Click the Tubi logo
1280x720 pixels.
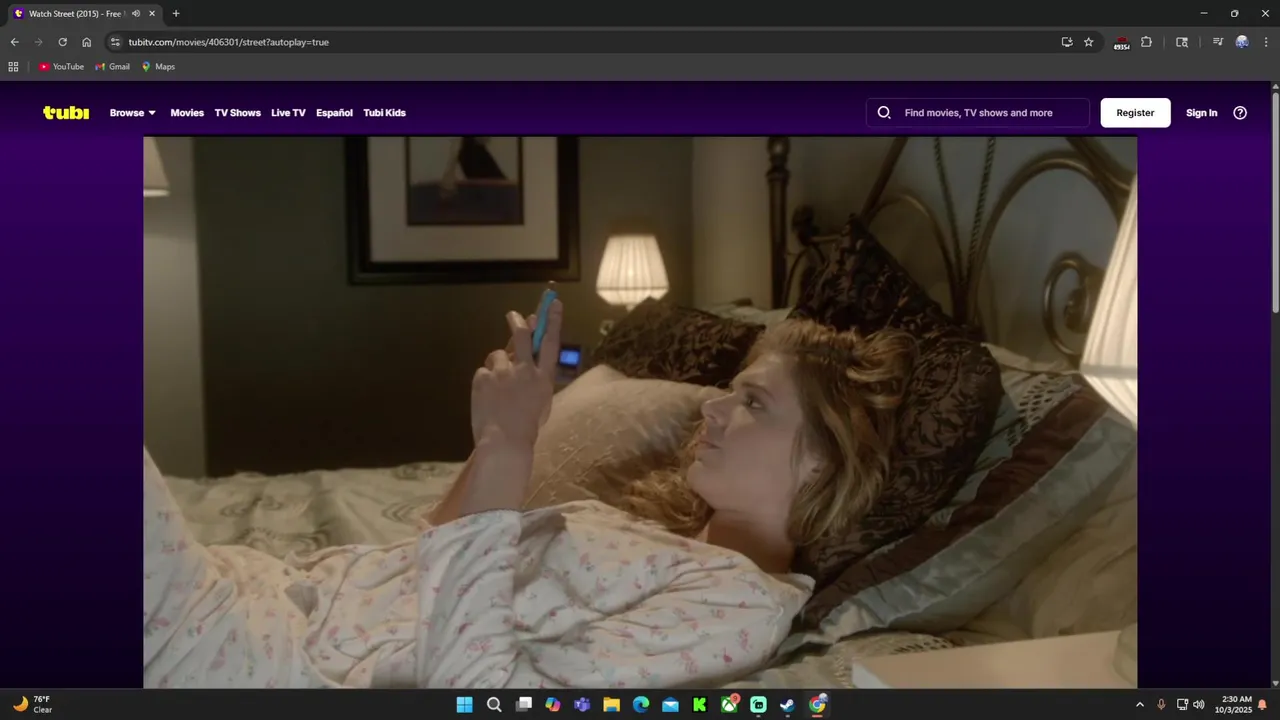66,113
